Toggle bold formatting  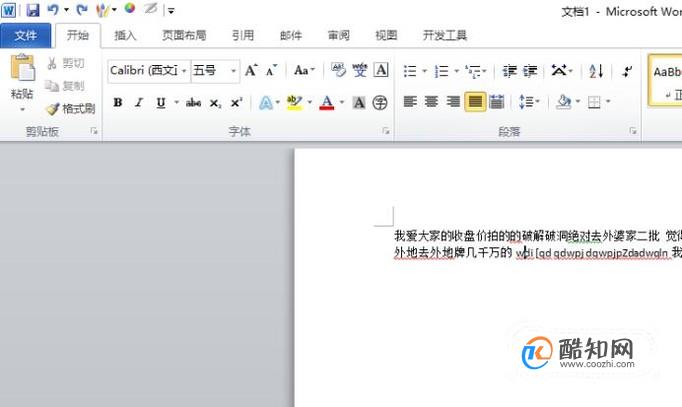117,103
